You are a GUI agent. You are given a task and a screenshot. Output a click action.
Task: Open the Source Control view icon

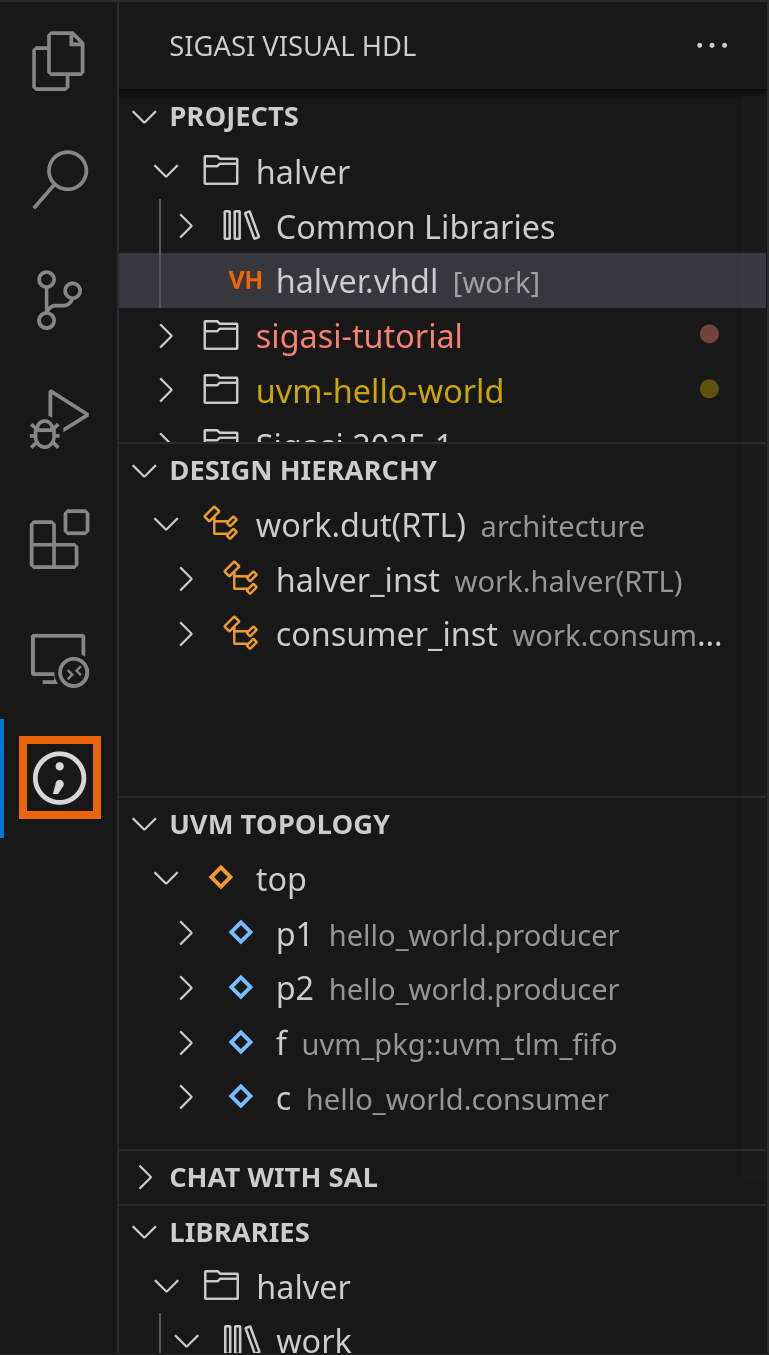click(59, 299)
